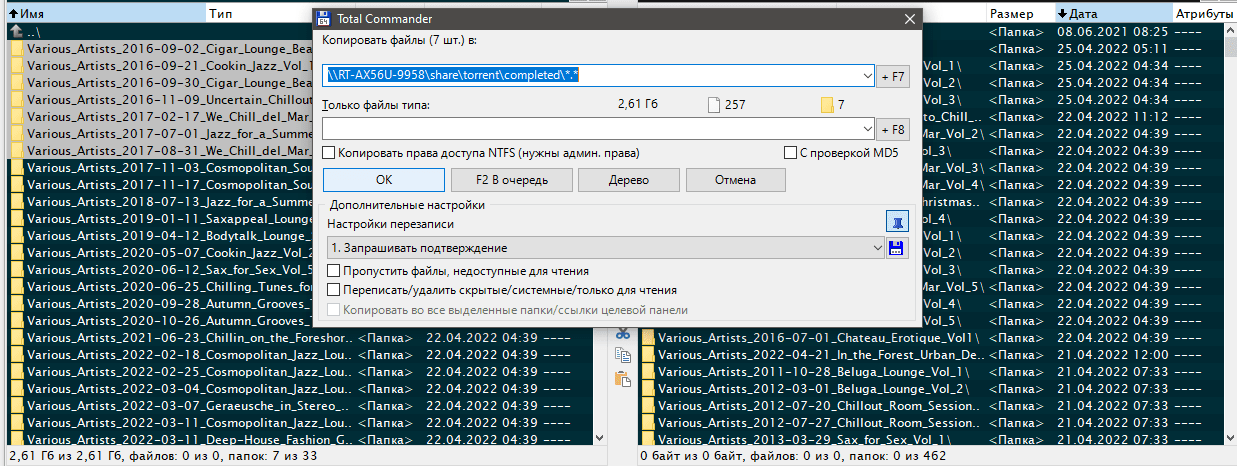The height and width of the screenshot is (466, 1237).
Task: Click folder icon of Geraeusche_in_Stereo
Action: pos(17,406)
